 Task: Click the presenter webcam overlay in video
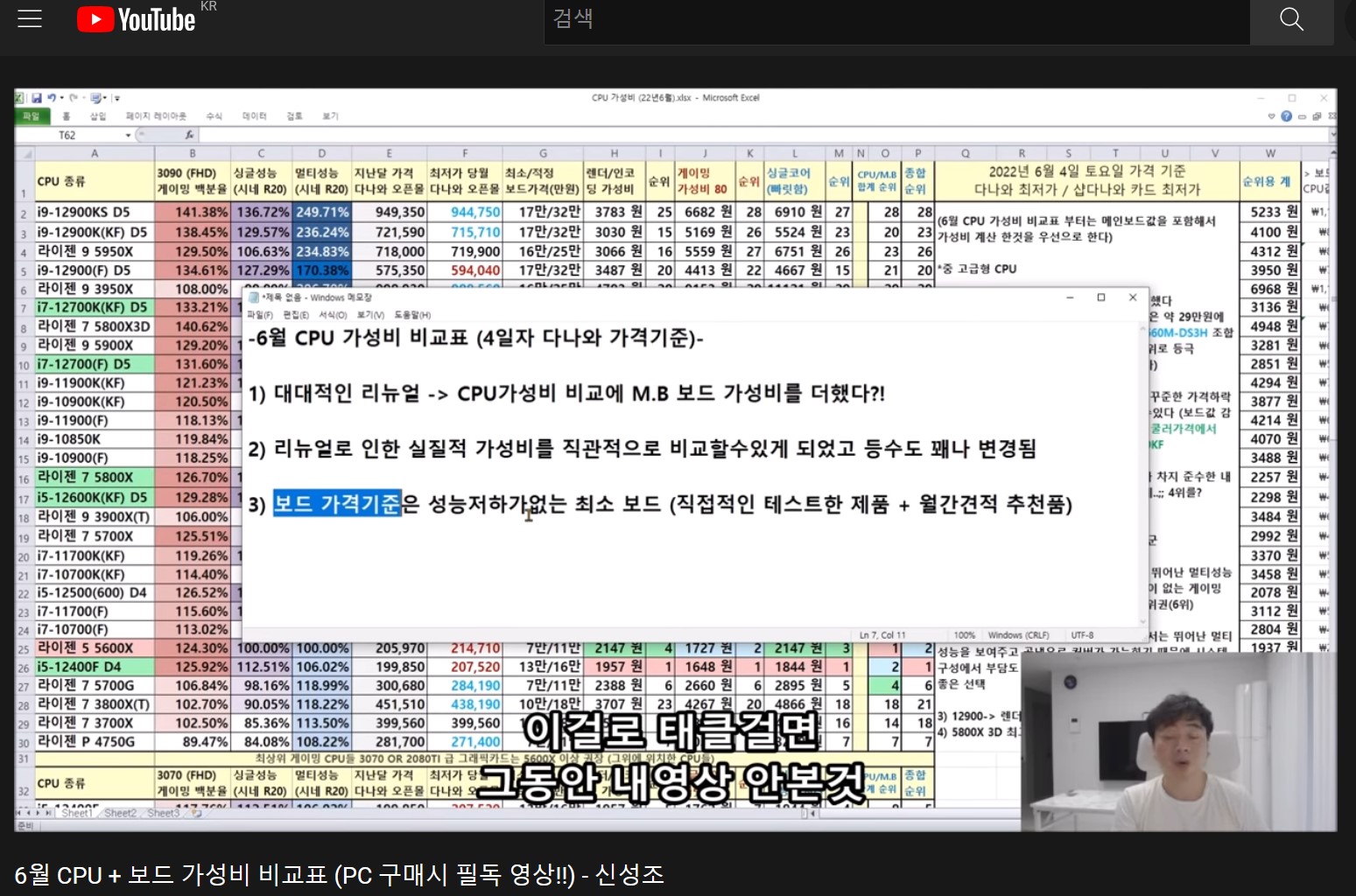click(1178, 742)
